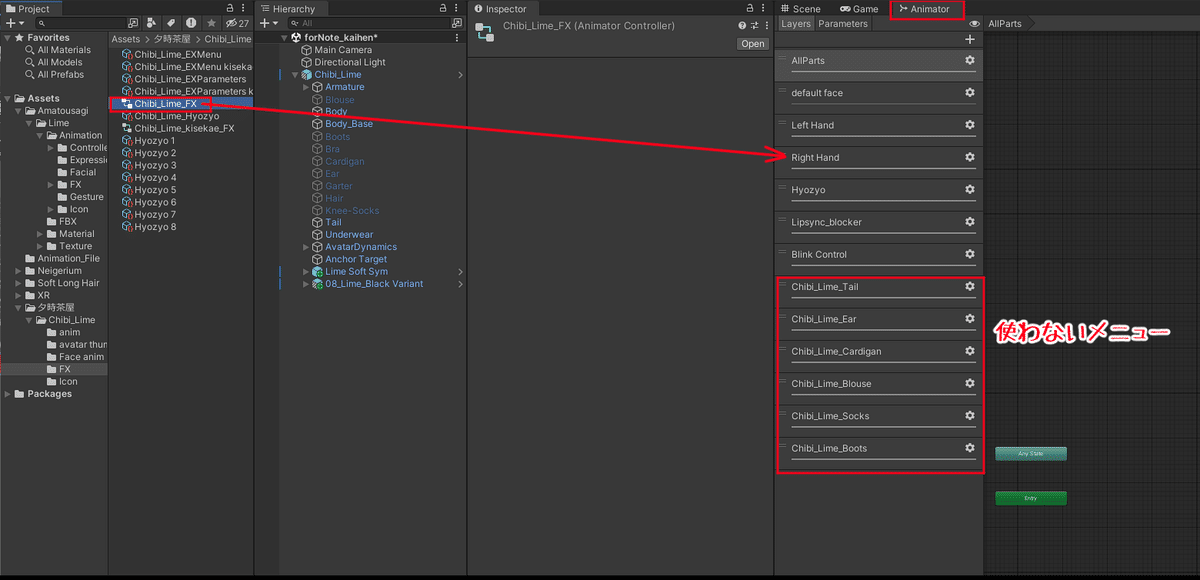Click AllParts breadcrumb in Animator
Screen dimensions: 1200x580
click(x=1005, y=23)
